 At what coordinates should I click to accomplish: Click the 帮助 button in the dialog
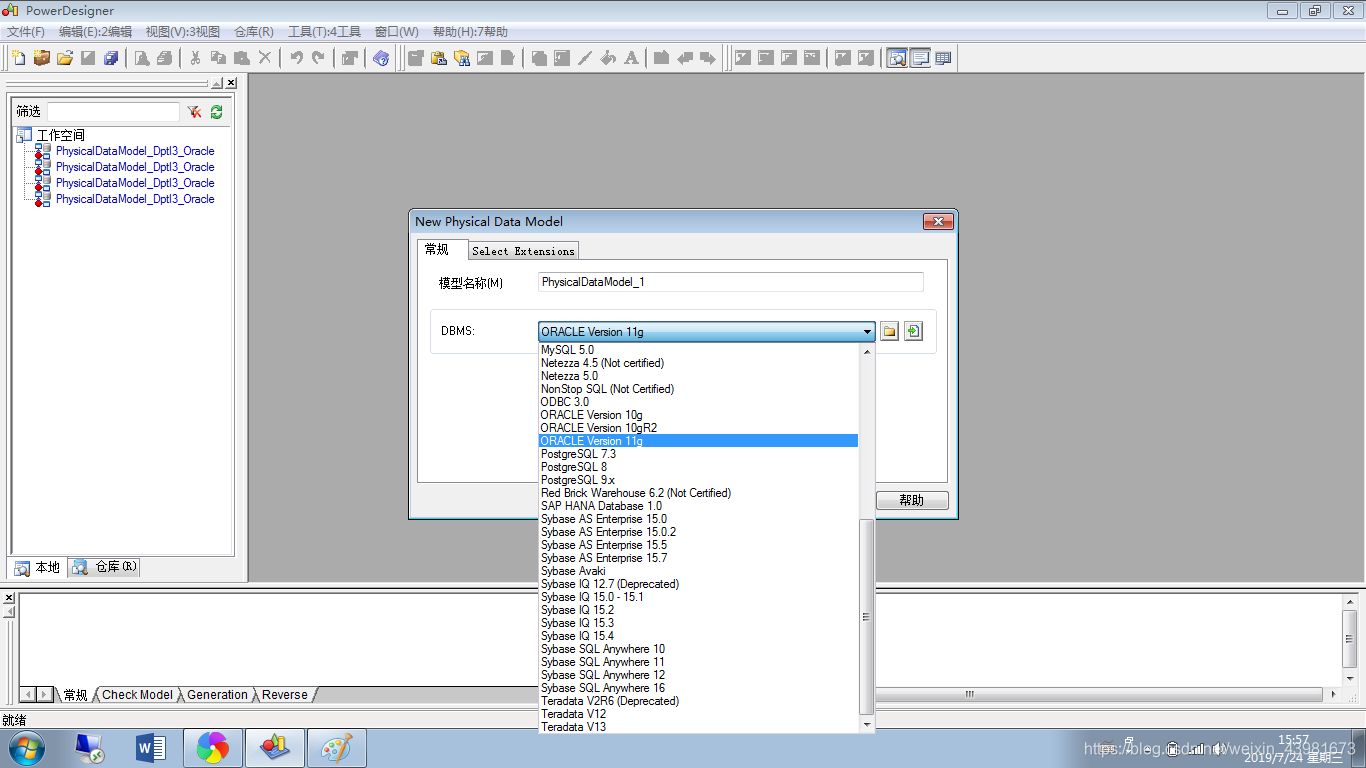point(912,500)
